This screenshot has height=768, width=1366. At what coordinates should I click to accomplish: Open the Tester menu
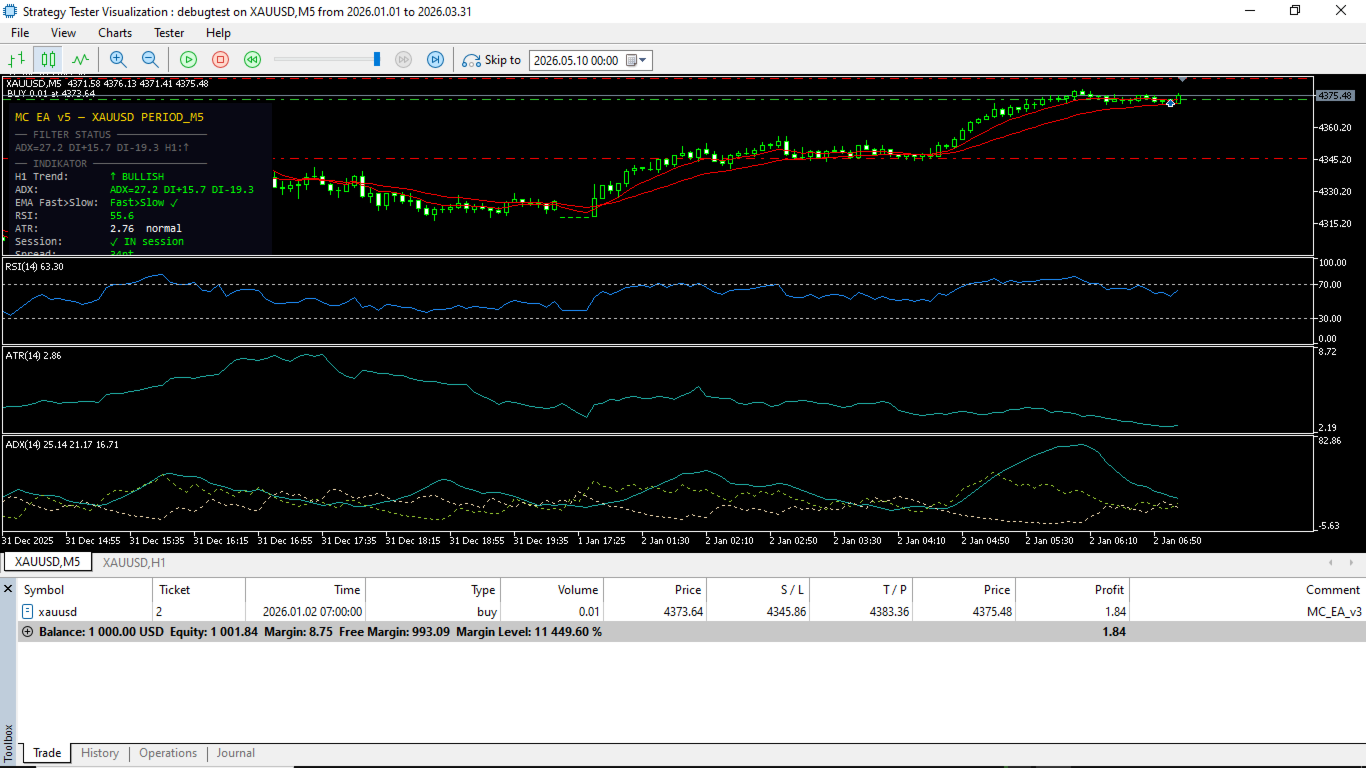[168, 33]
